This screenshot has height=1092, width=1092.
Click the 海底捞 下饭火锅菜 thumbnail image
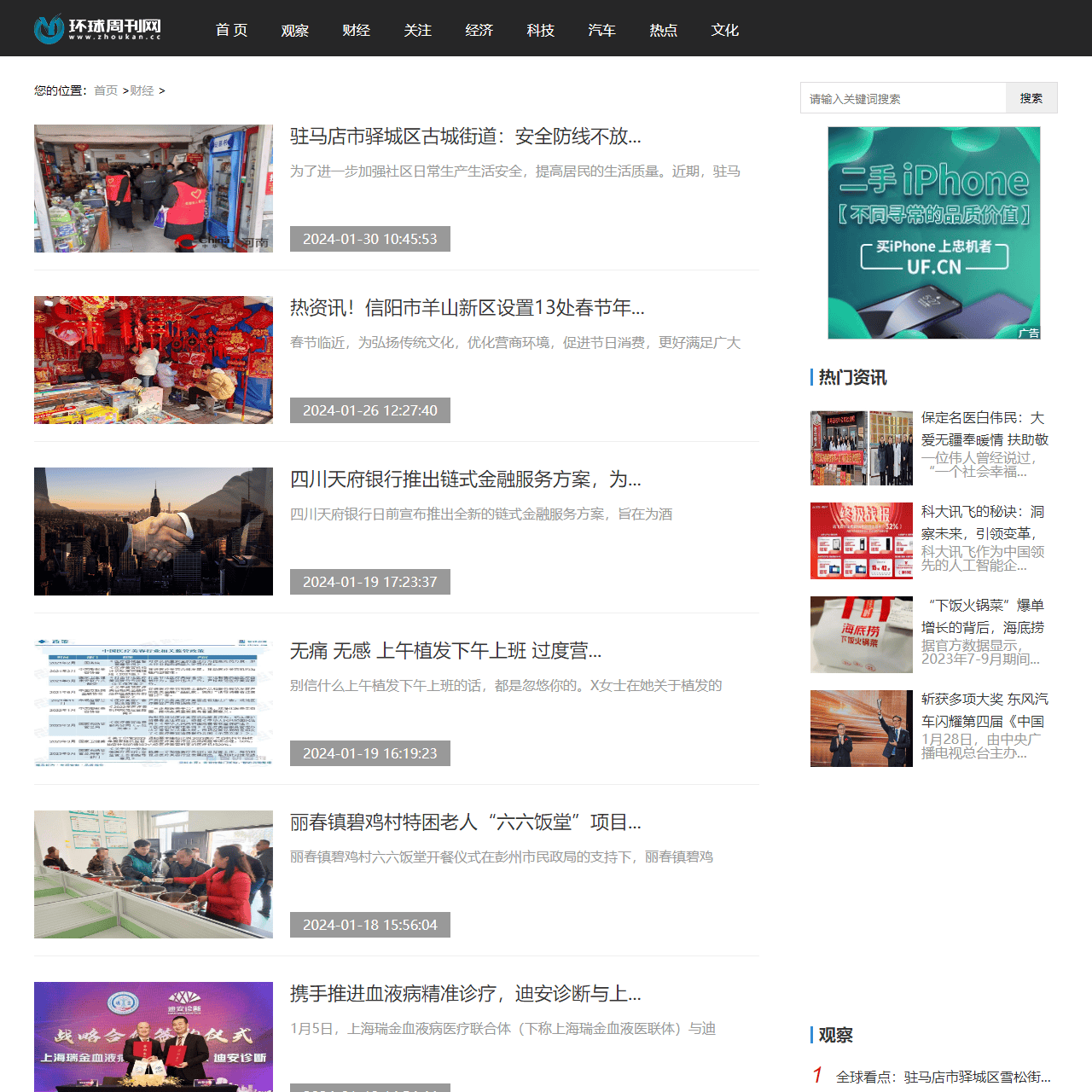coord(861,635)
